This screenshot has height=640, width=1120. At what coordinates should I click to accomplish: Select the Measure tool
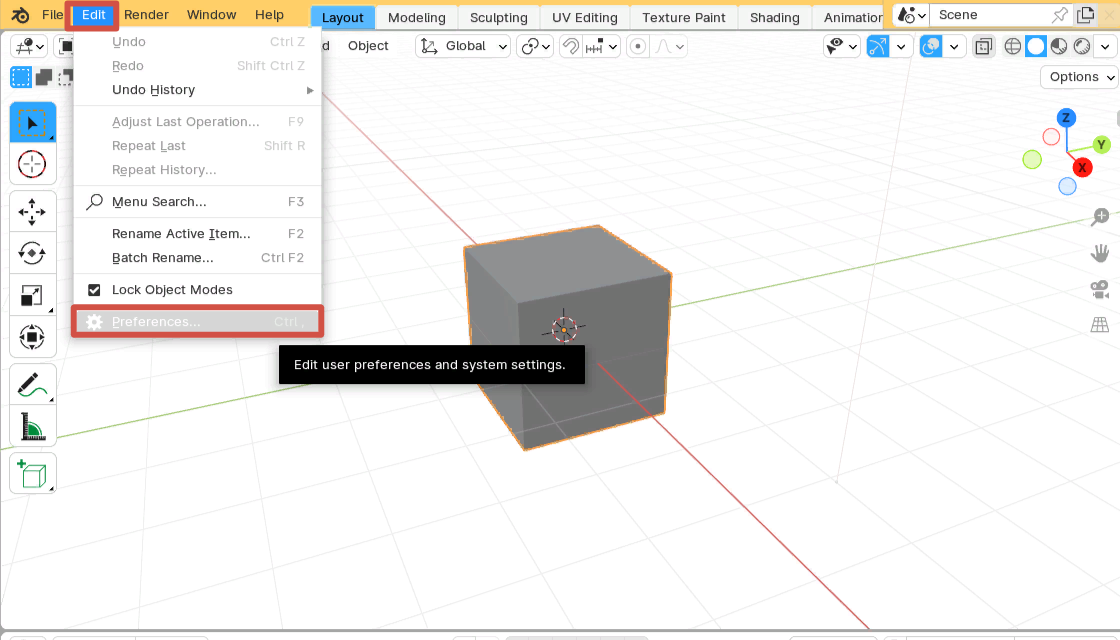point(32,426)
